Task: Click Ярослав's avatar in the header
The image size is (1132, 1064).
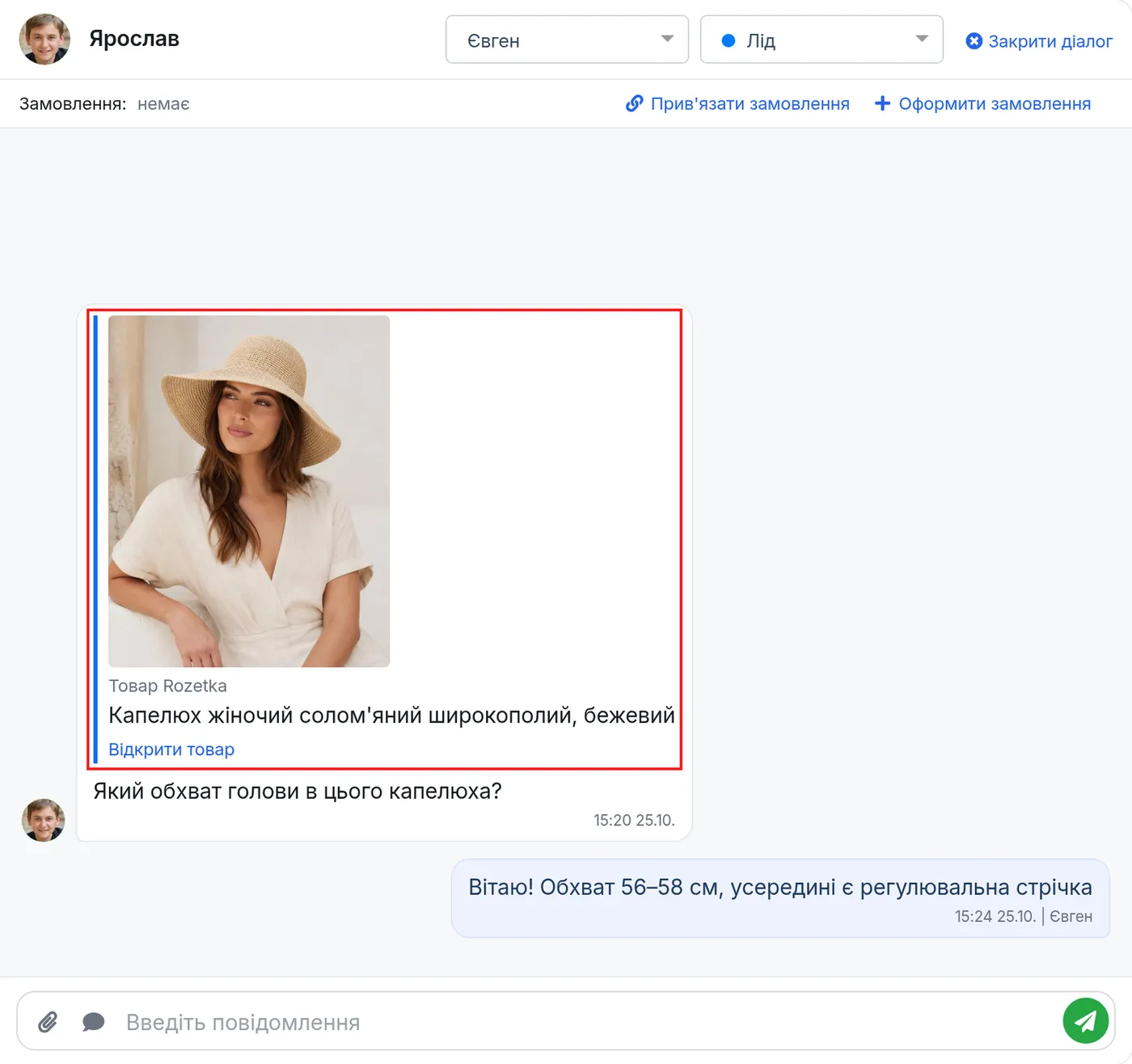Action: pos(44,39)
